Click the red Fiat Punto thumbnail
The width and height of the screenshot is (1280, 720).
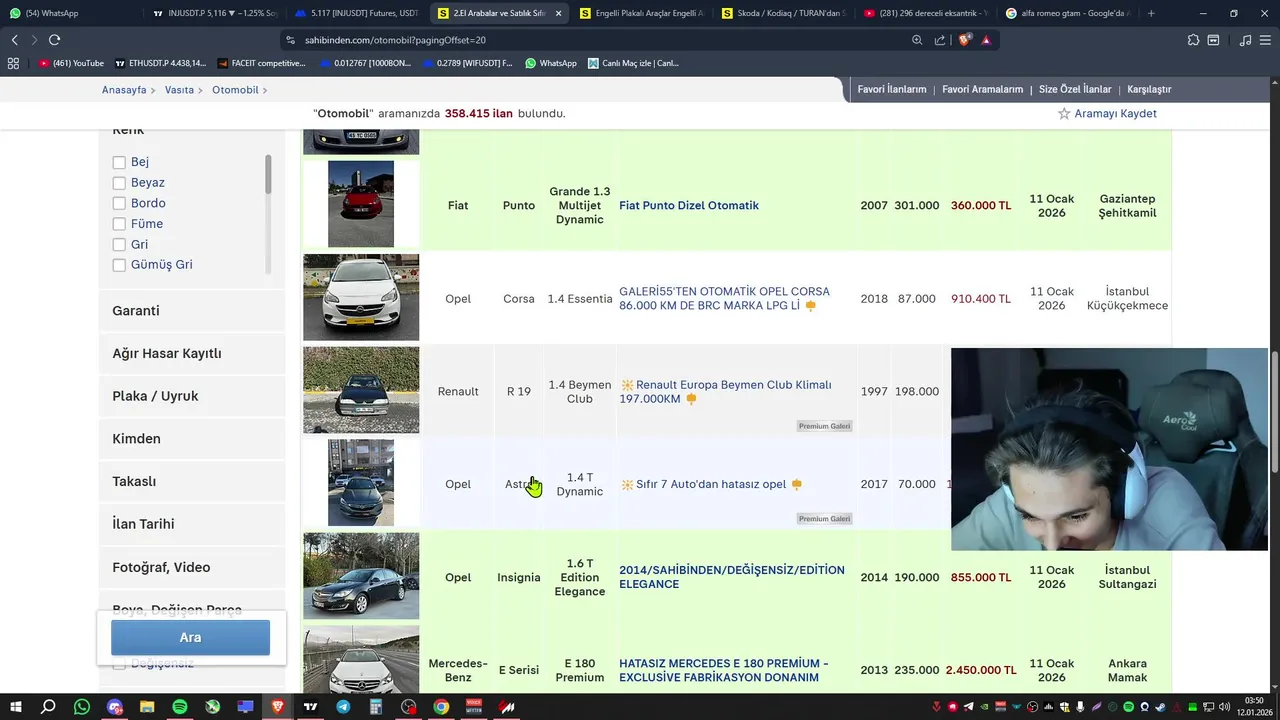(x=361, y=204)
